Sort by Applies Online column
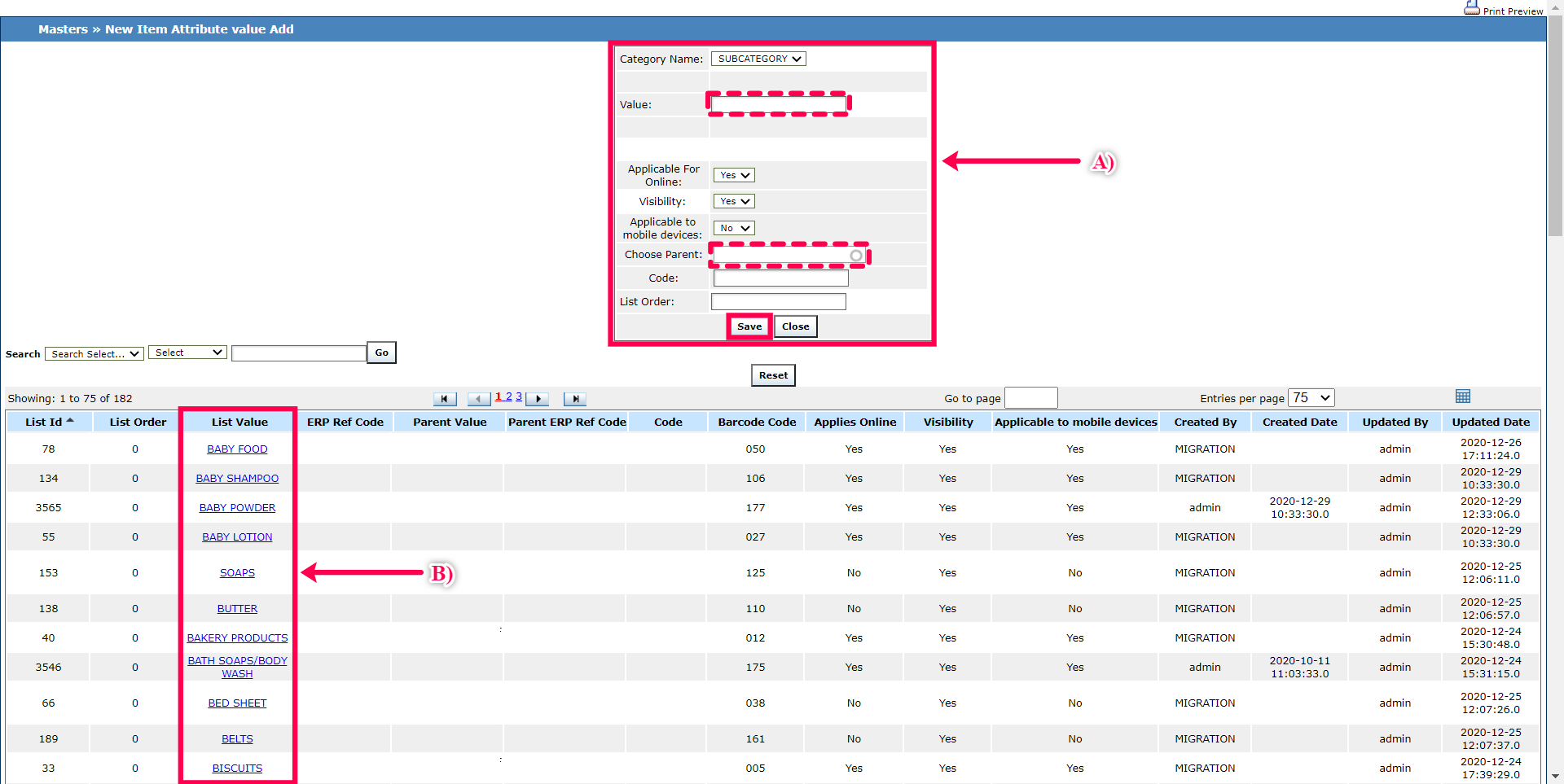Image resolution: width=1564 pixels, height=784 pixels. (x=855, y=422)
